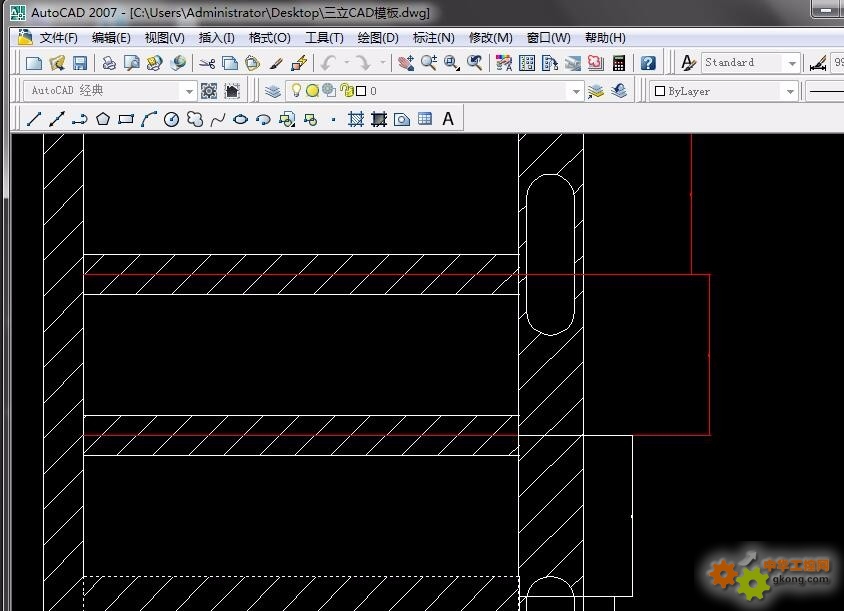
Task: Expand the layer list dropdown arrow
Action: 576,92
